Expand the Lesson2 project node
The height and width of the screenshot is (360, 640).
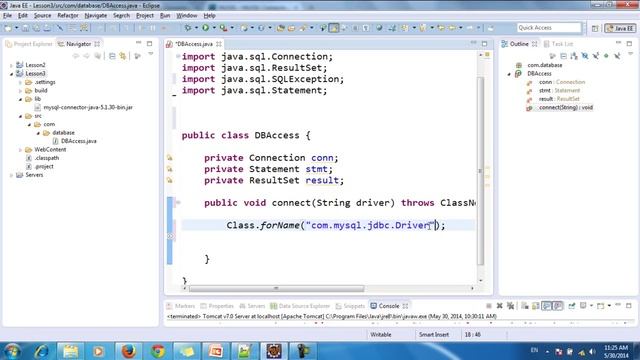click(11, 65)
